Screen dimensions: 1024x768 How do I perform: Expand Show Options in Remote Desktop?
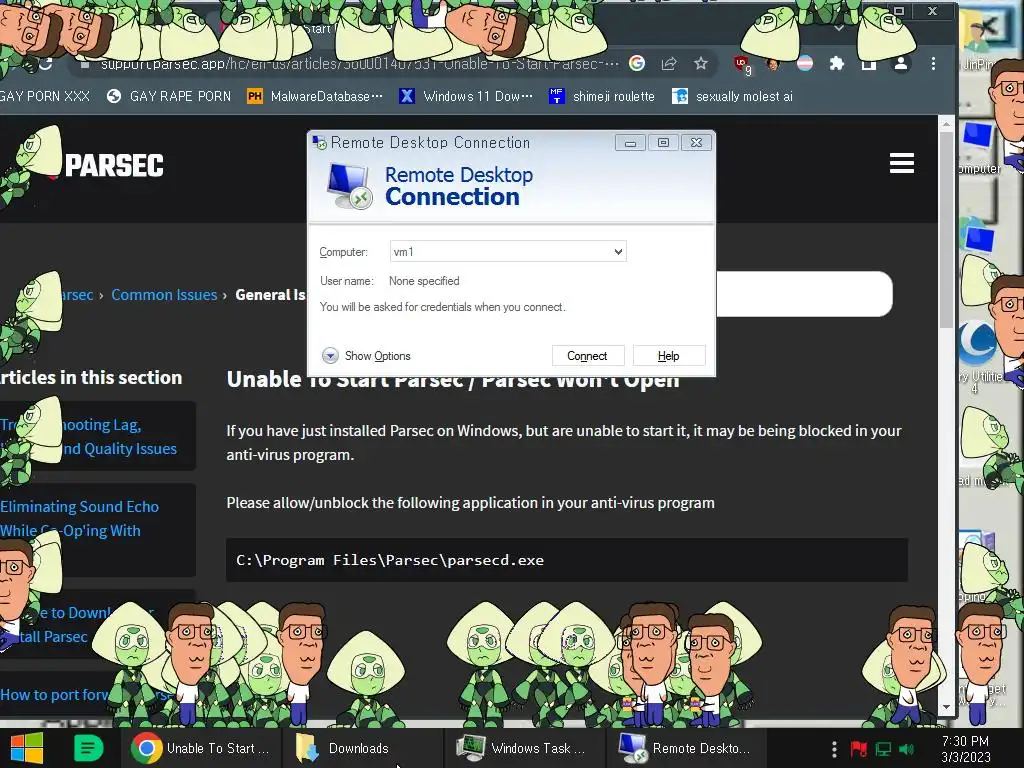click(366, 356)
